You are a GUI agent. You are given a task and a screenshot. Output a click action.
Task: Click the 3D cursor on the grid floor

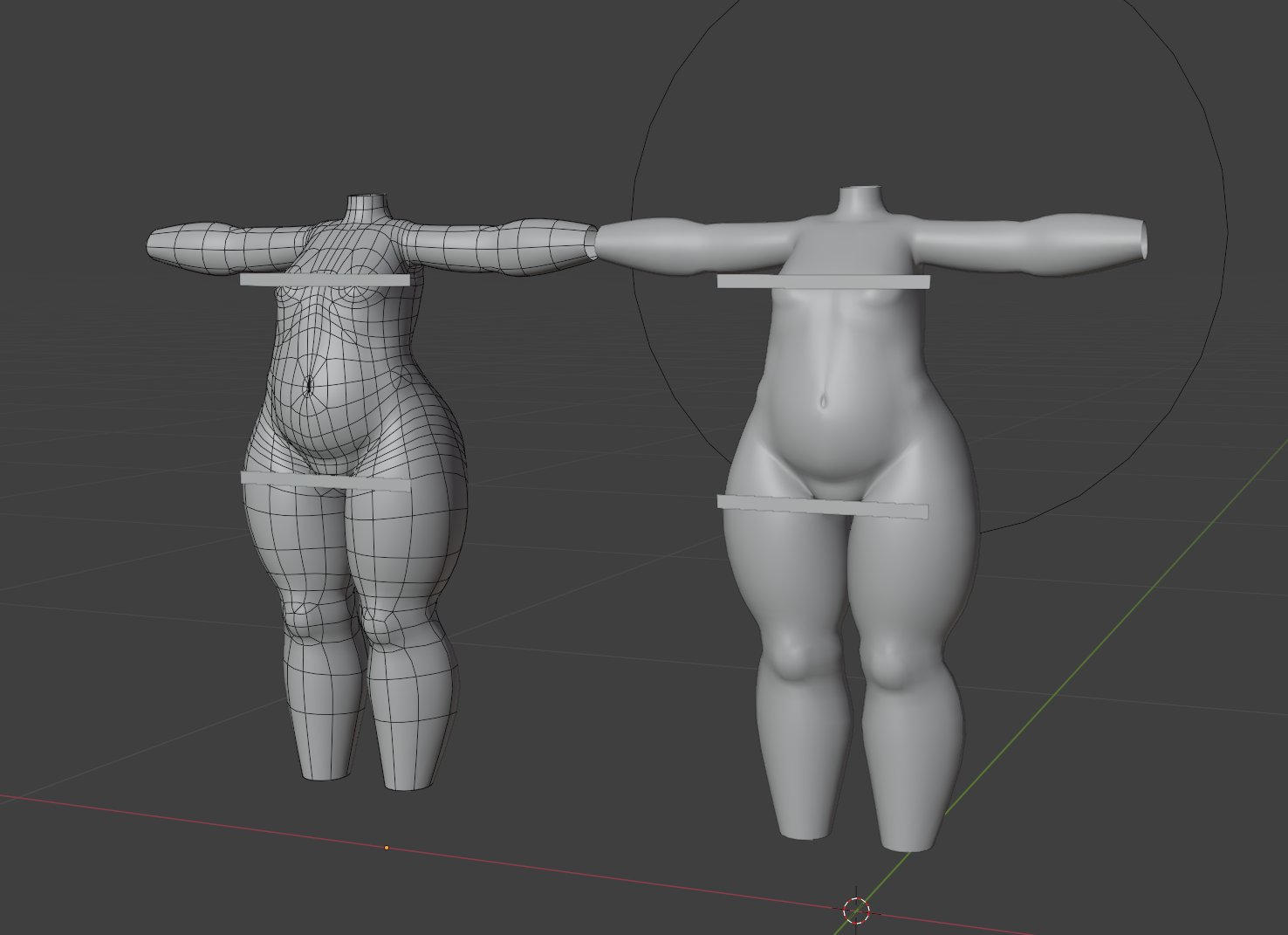(857, 911)
